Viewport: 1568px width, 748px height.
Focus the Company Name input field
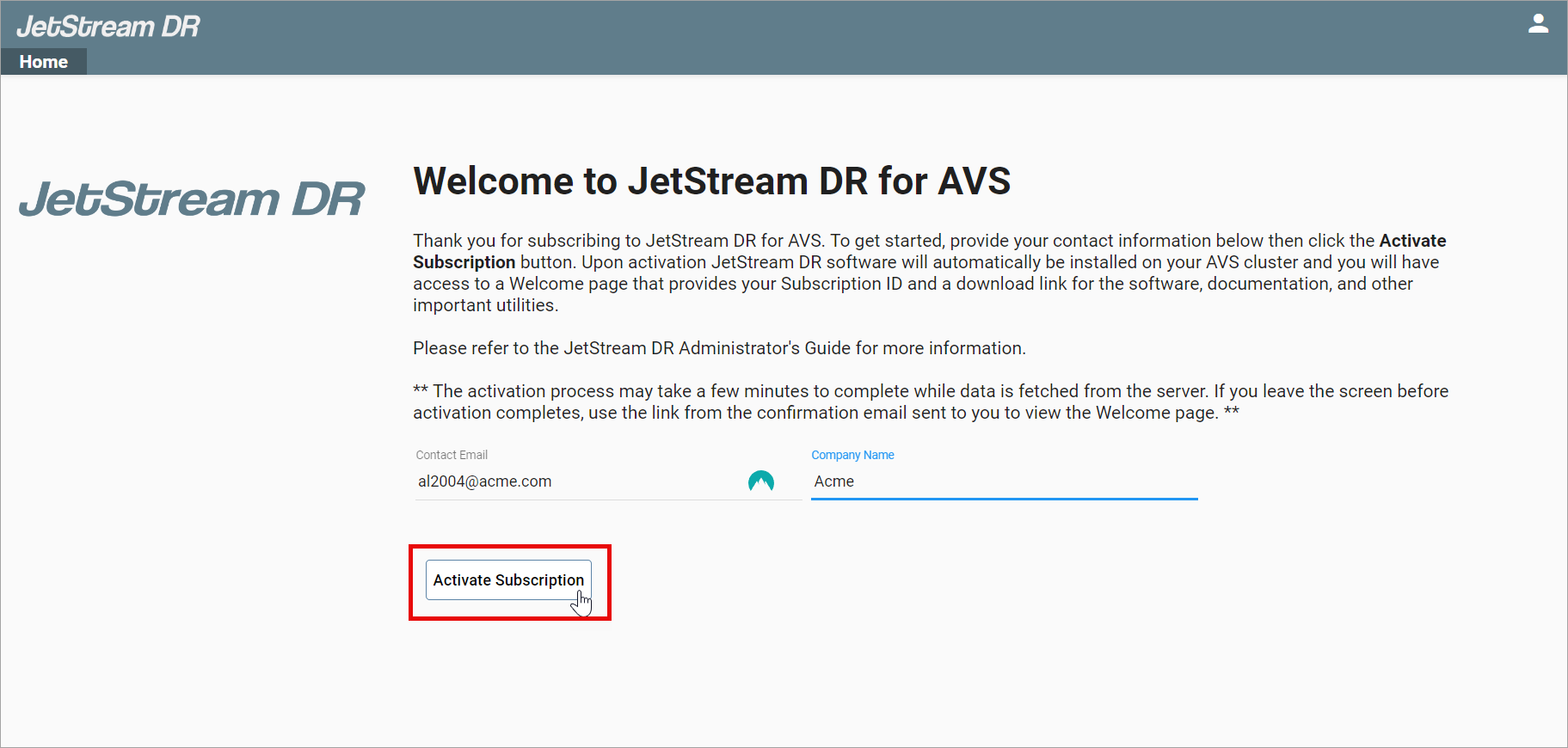pos(1003,481)
